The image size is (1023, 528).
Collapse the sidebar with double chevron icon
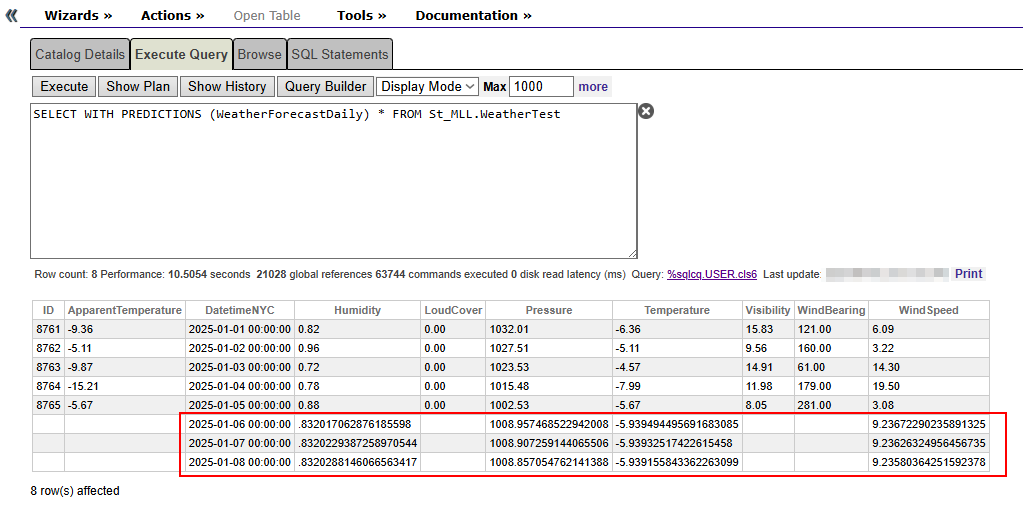(x=12, y=15)
